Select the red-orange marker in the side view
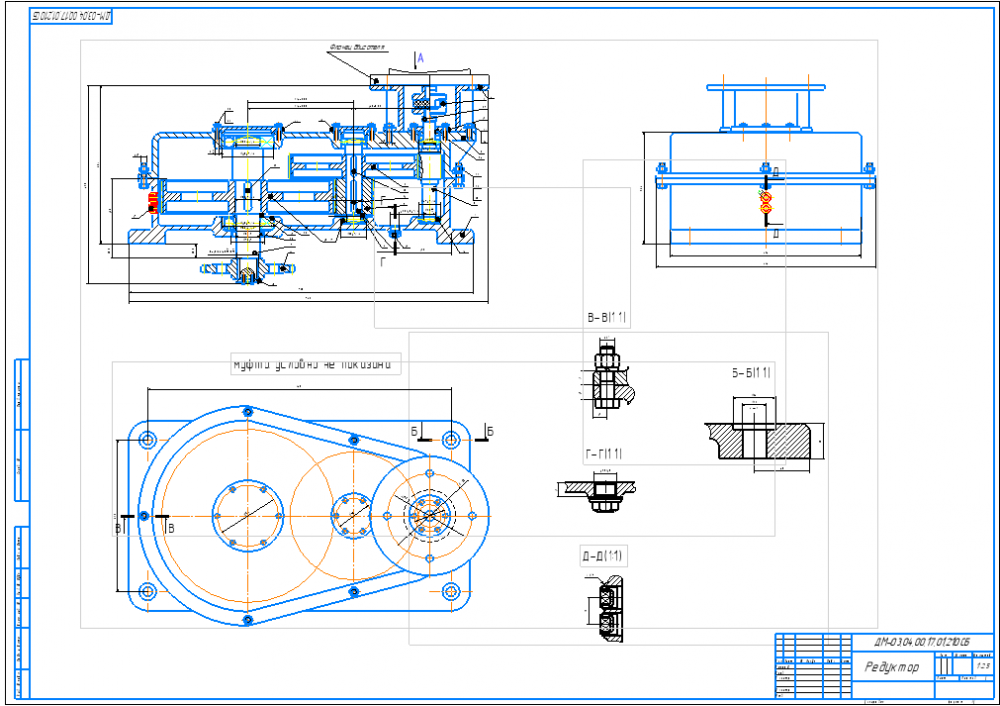This screenshot has width=1000, height=706. point(765,202)
